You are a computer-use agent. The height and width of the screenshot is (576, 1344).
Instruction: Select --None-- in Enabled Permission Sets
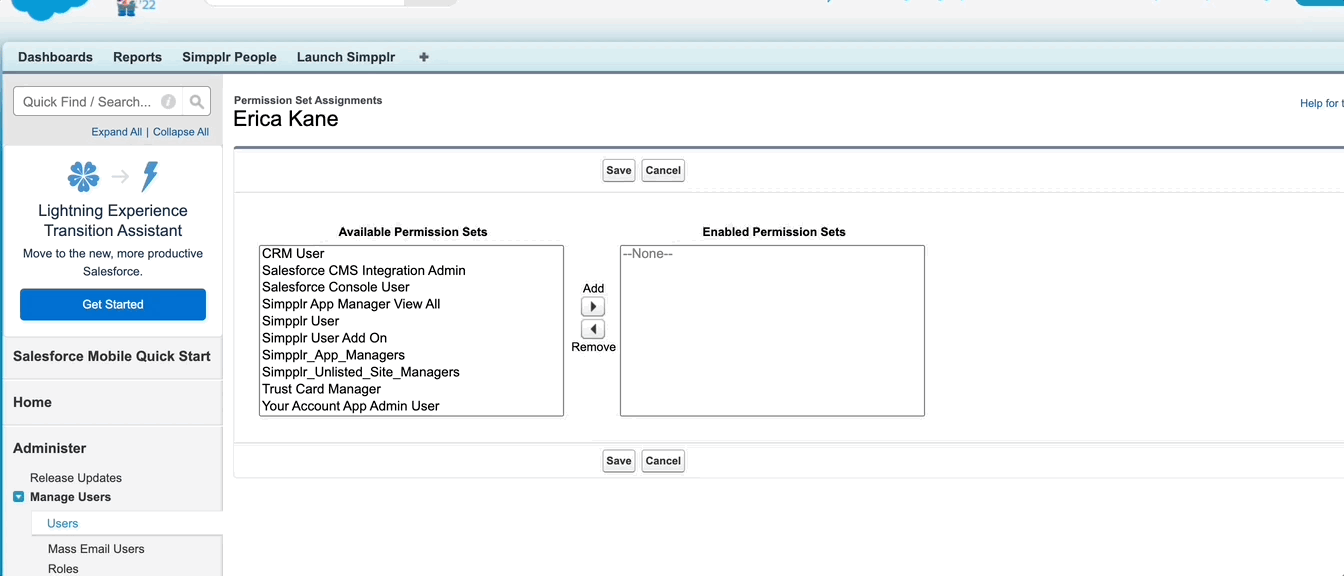tap(772, 254)
